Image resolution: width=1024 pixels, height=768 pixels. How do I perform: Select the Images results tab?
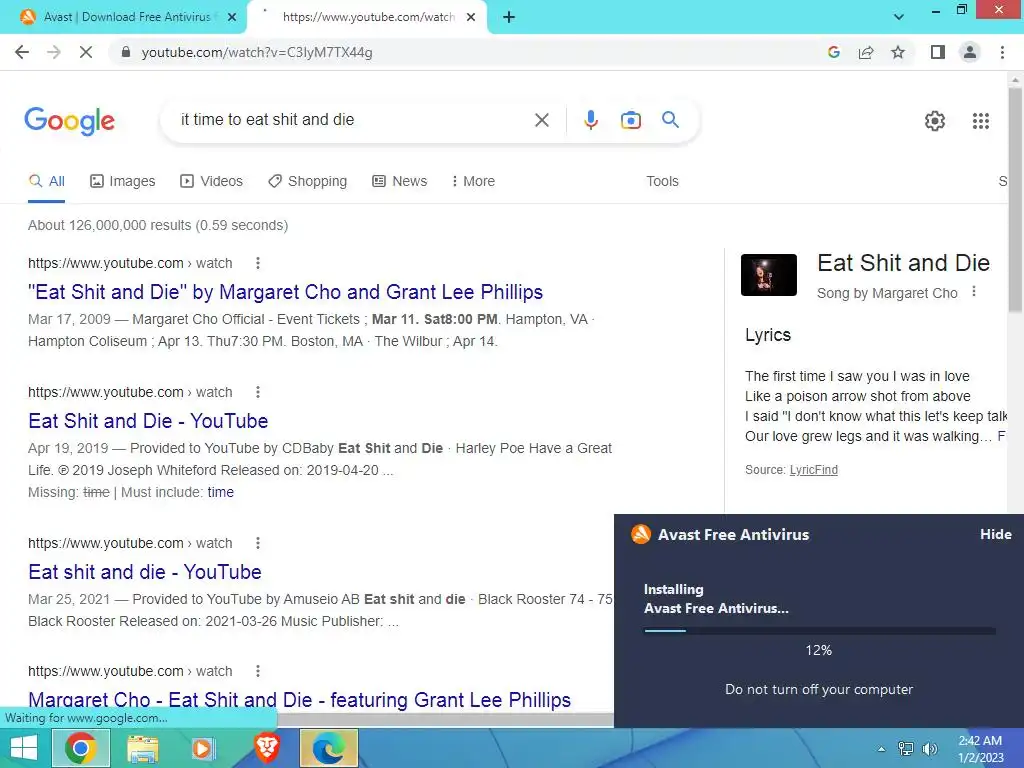[123, 181]
